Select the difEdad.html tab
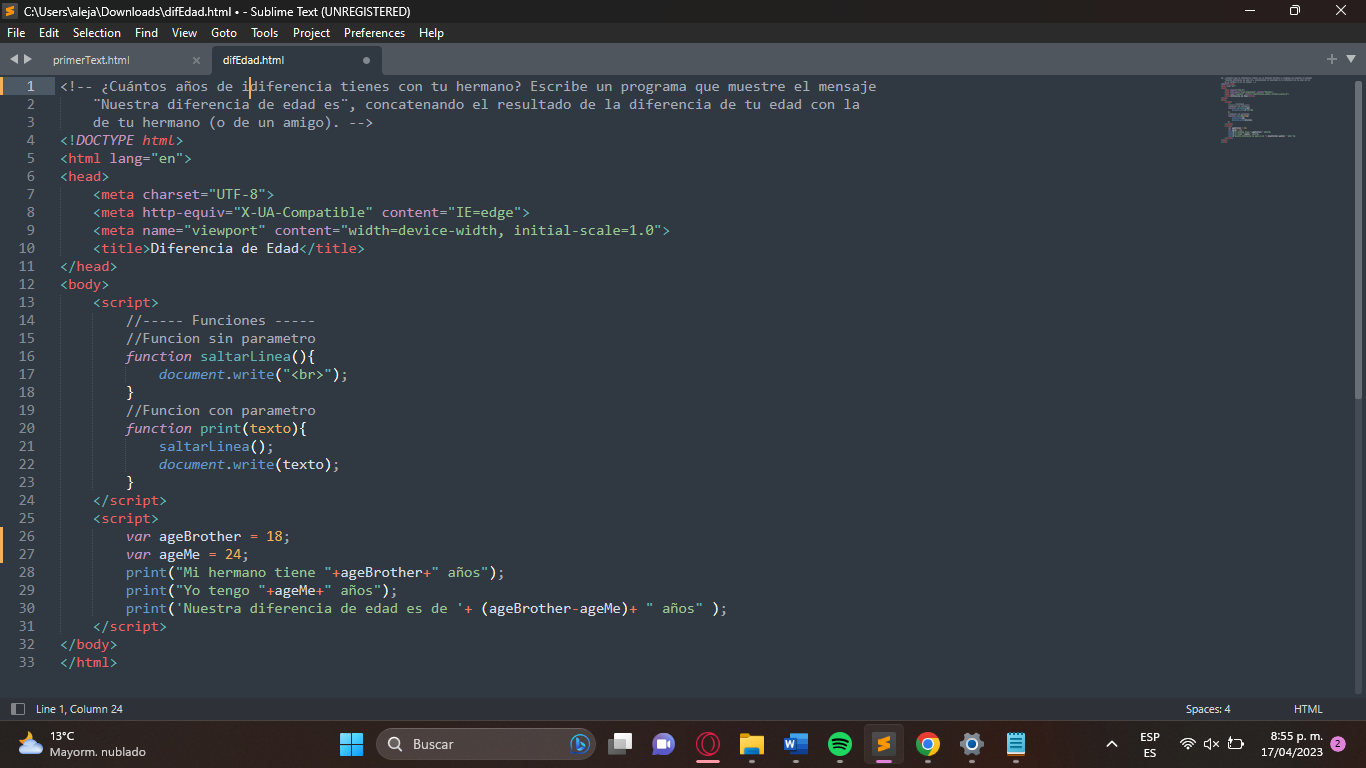This screenshot has height=768, width=1366. pos(253,60)
